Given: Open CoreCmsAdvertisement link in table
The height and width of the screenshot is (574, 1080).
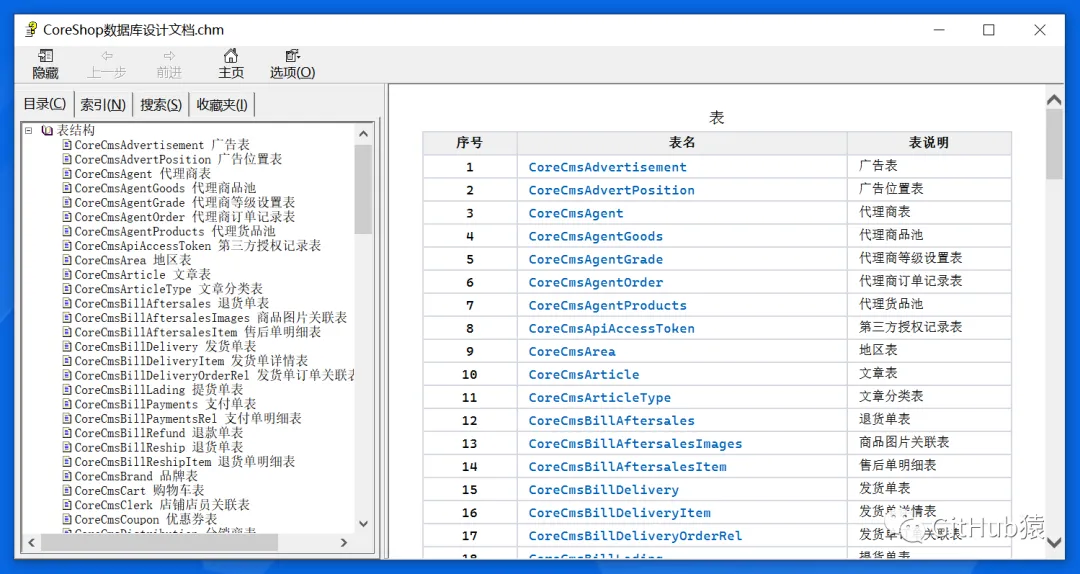Looking at the screenshot, I should (x=608, y=167).
